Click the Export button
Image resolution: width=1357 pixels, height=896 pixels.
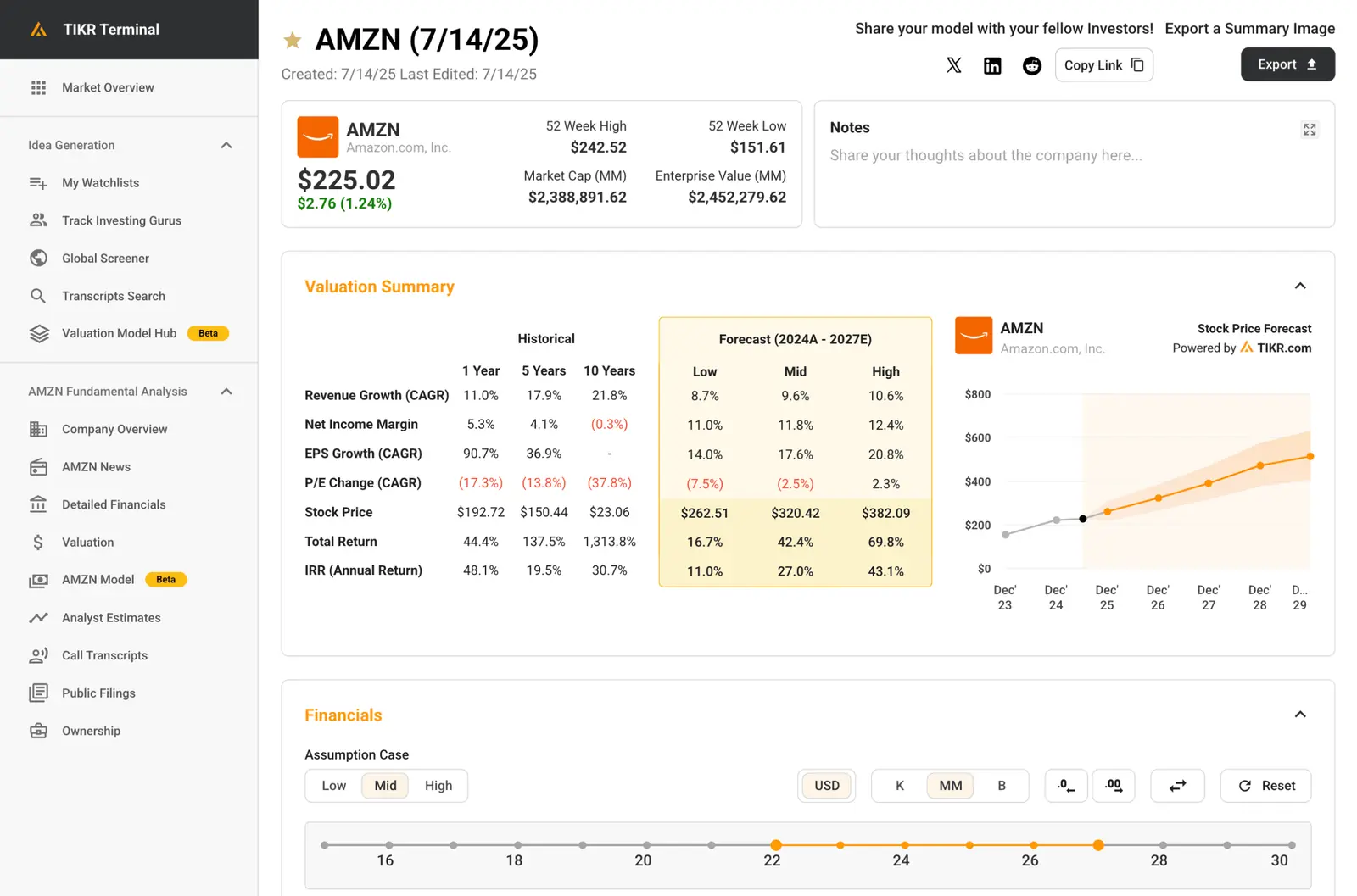(x=1287, y=64)
